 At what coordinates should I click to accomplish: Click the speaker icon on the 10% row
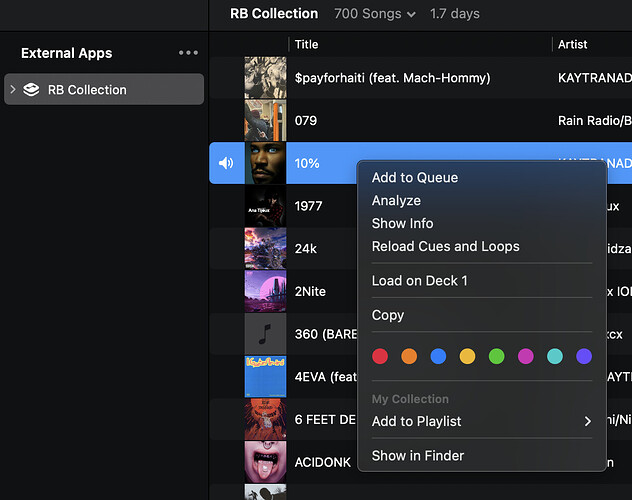pyautogui.click(x=226, y=163)
